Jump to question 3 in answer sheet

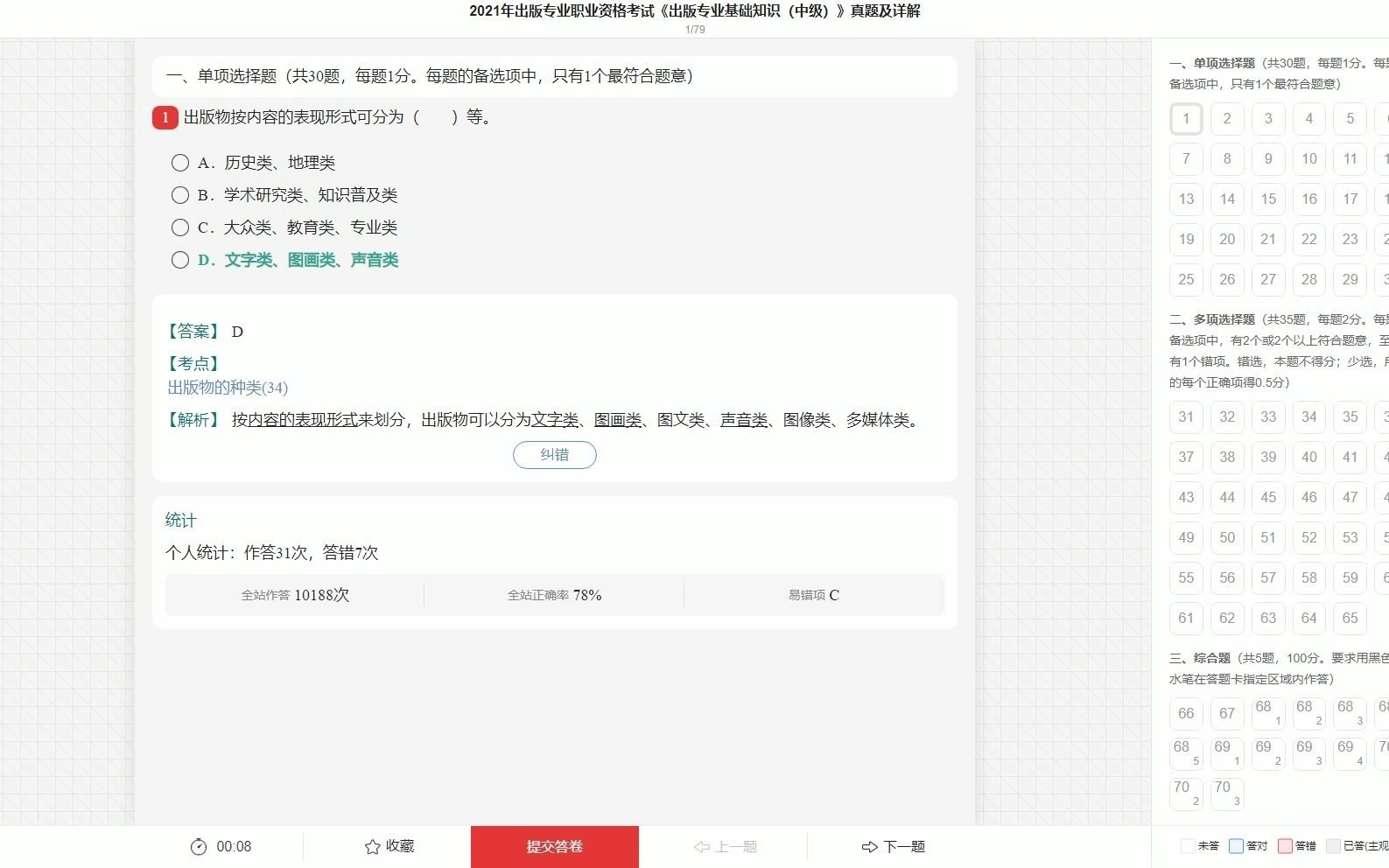click(1268, 119)
